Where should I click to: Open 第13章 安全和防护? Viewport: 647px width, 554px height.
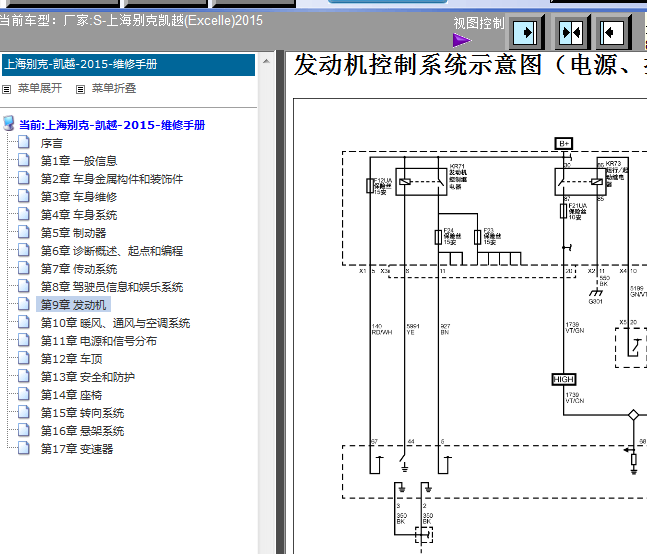(87, 377)
